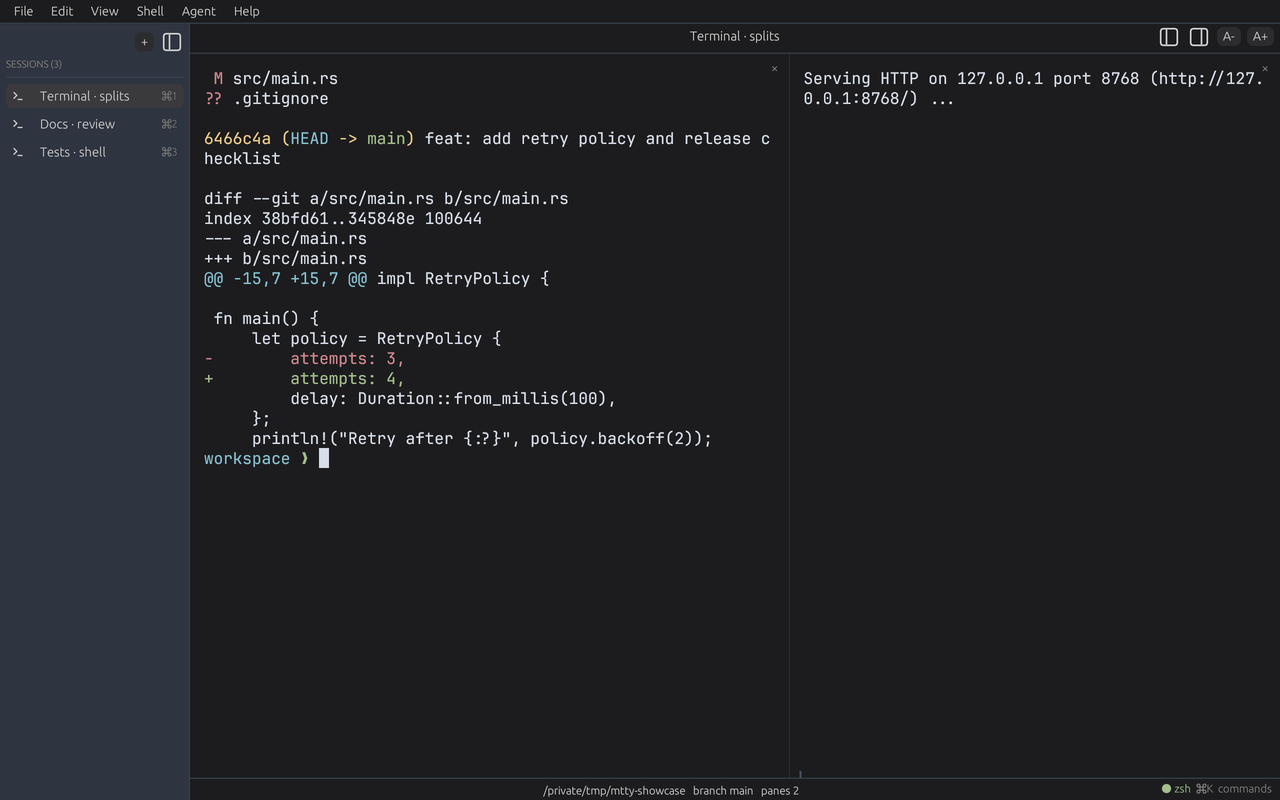Click the removed line attempts: 3,
Screen dimensions: 1280x800
[x=305, y=359]
